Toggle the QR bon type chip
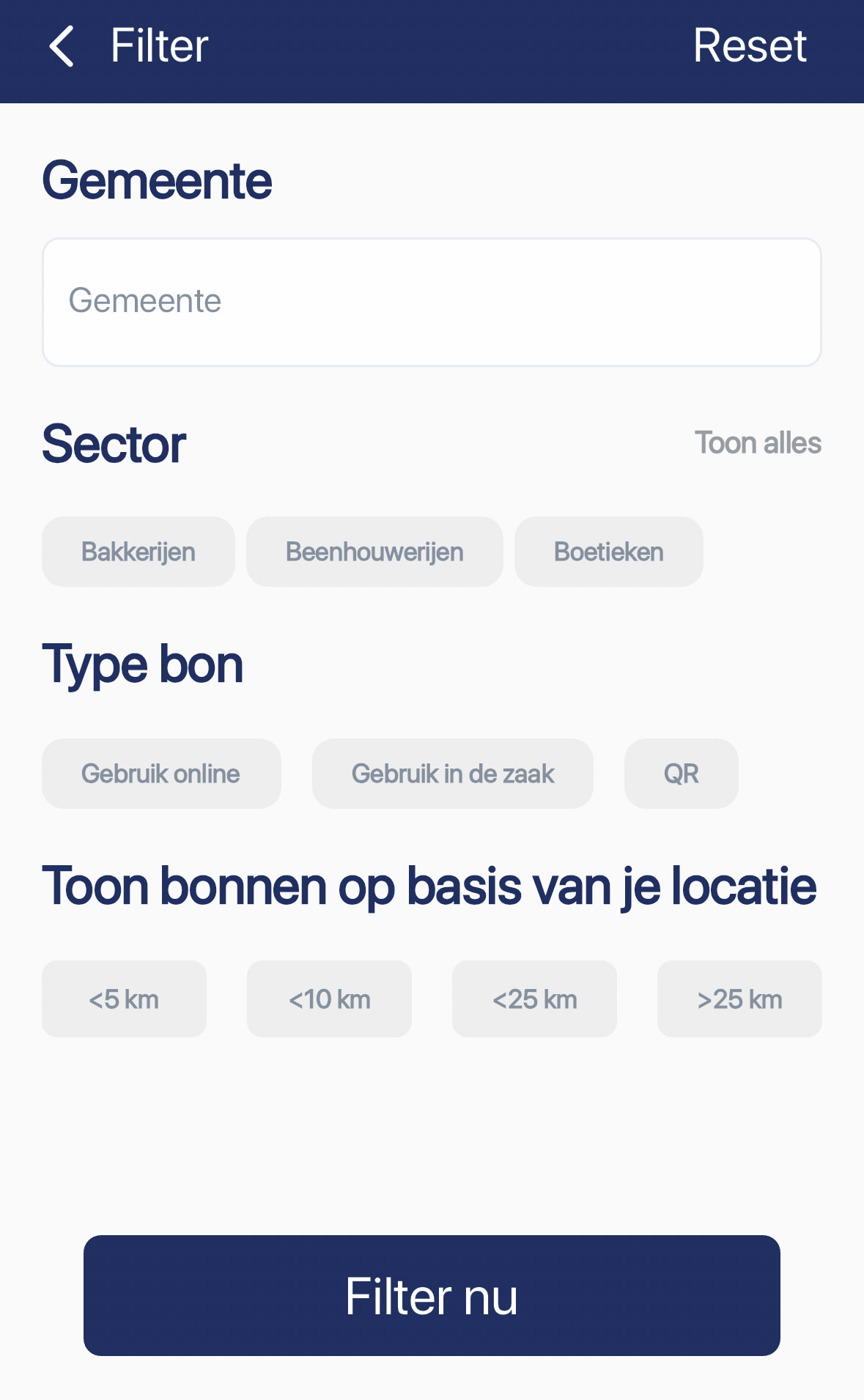 (x=681, y=774)
